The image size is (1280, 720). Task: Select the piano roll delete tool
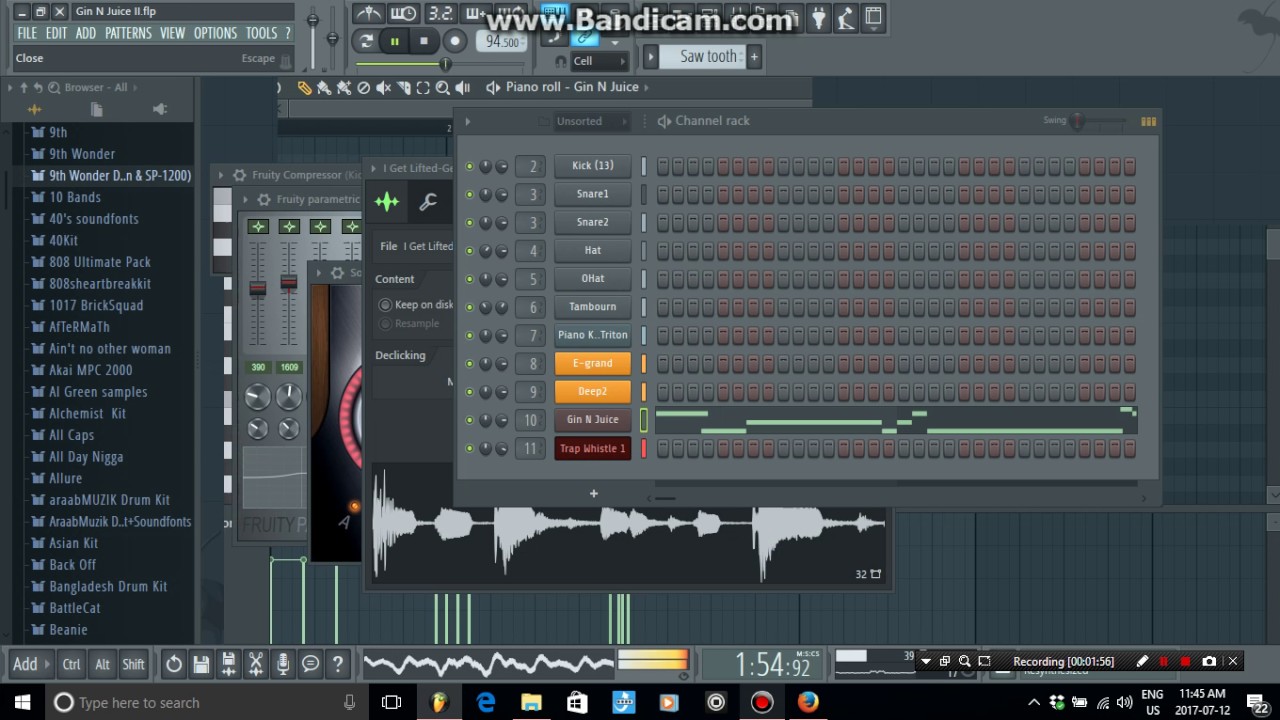[364, 88]
